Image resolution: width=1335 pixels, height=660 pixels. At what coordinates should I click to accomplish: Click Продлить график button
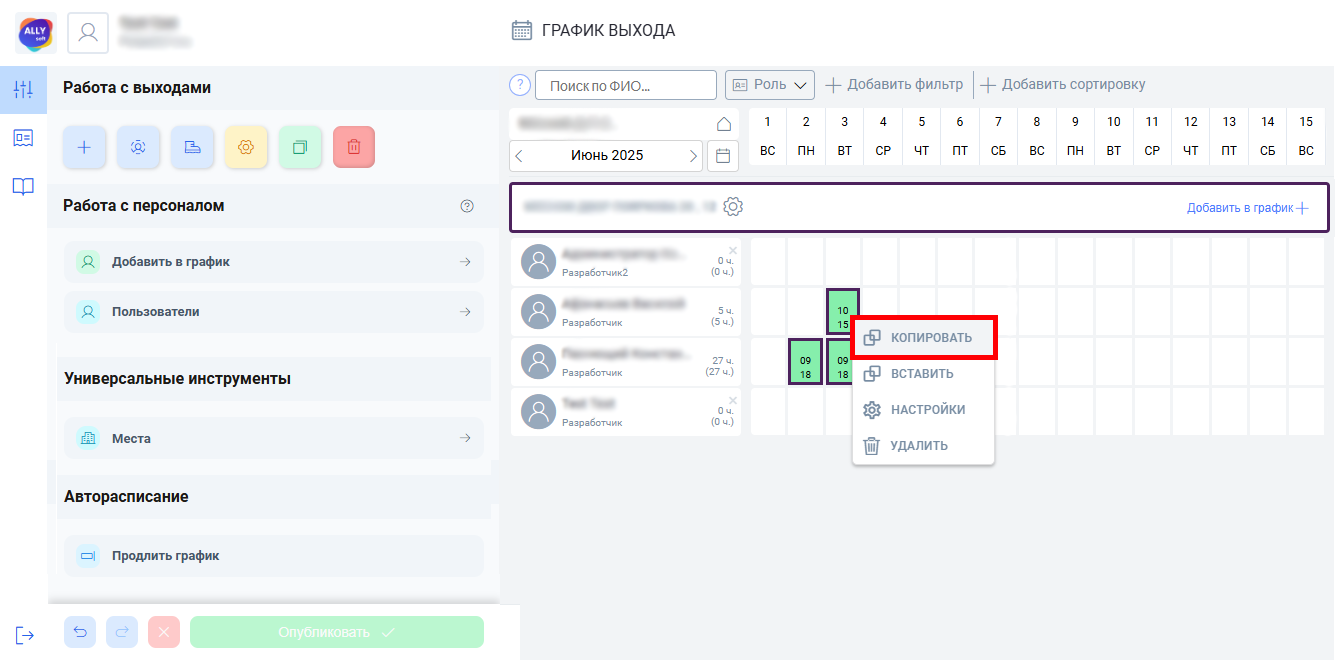(x=274, y=556)
